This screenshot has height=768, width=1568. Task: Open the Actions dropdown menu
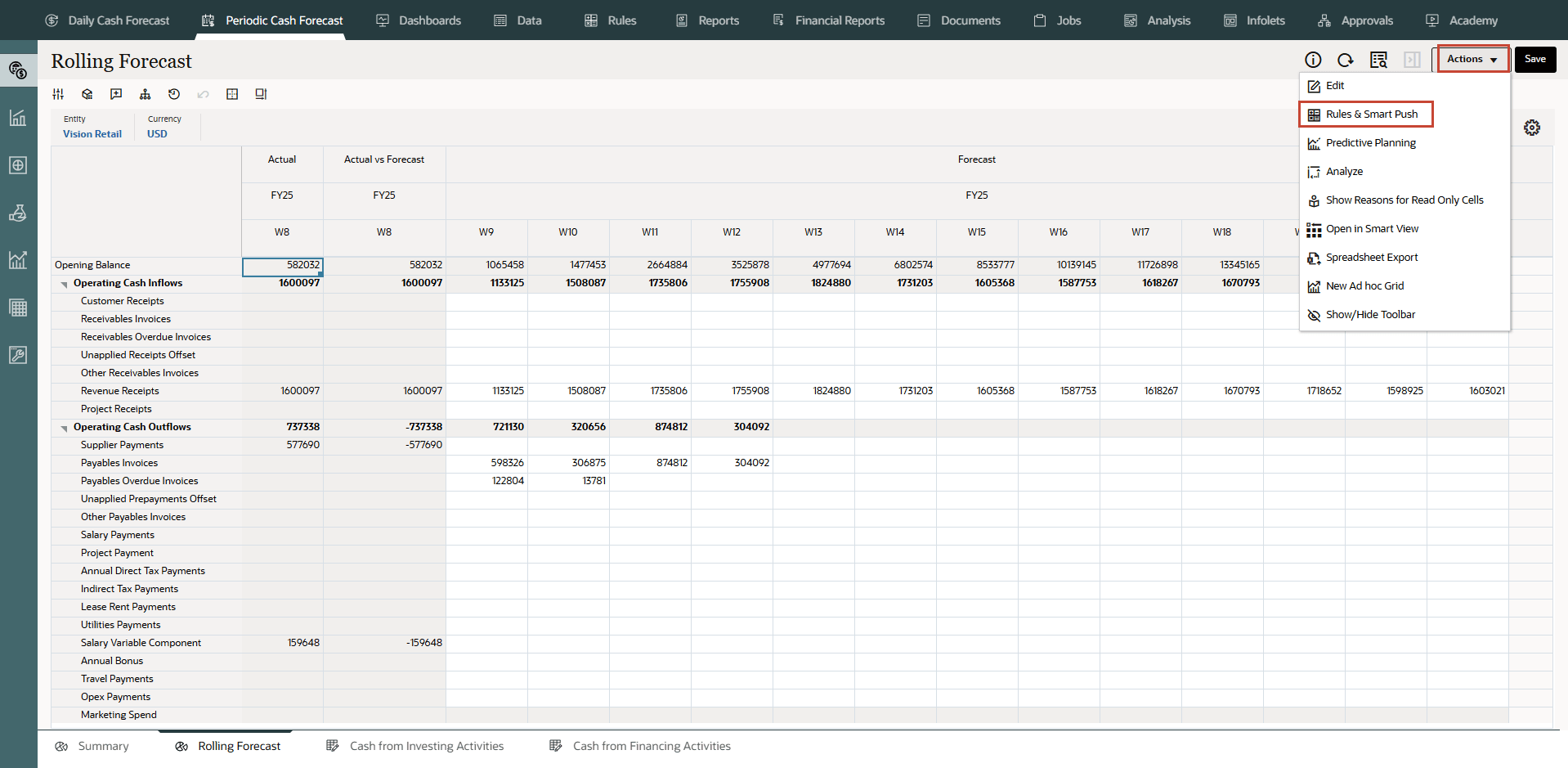tap(1473, 59)
